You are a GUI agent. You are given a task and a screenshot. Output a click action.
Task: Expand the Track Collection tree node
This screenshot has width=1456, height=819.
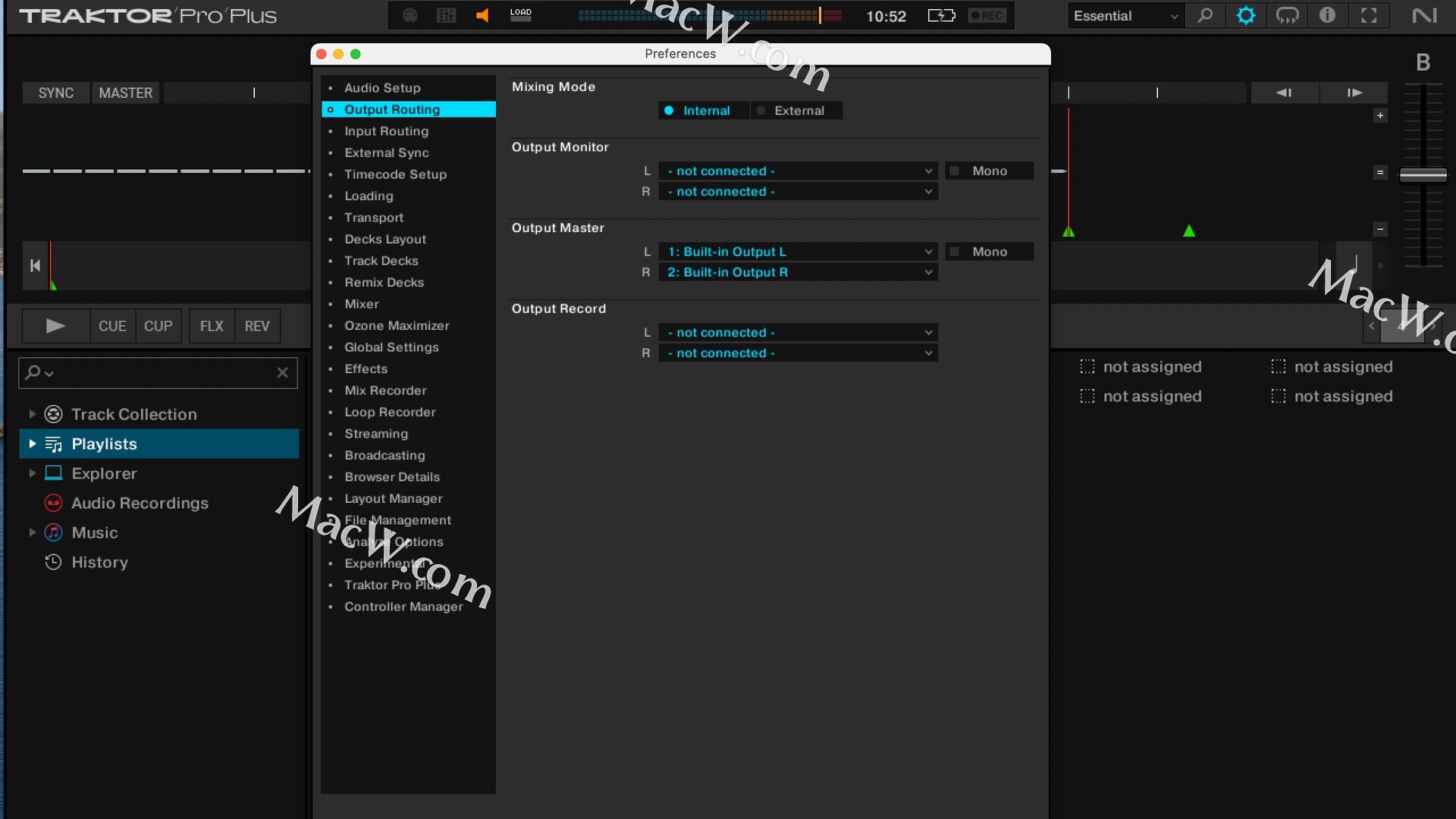(32, 414)
